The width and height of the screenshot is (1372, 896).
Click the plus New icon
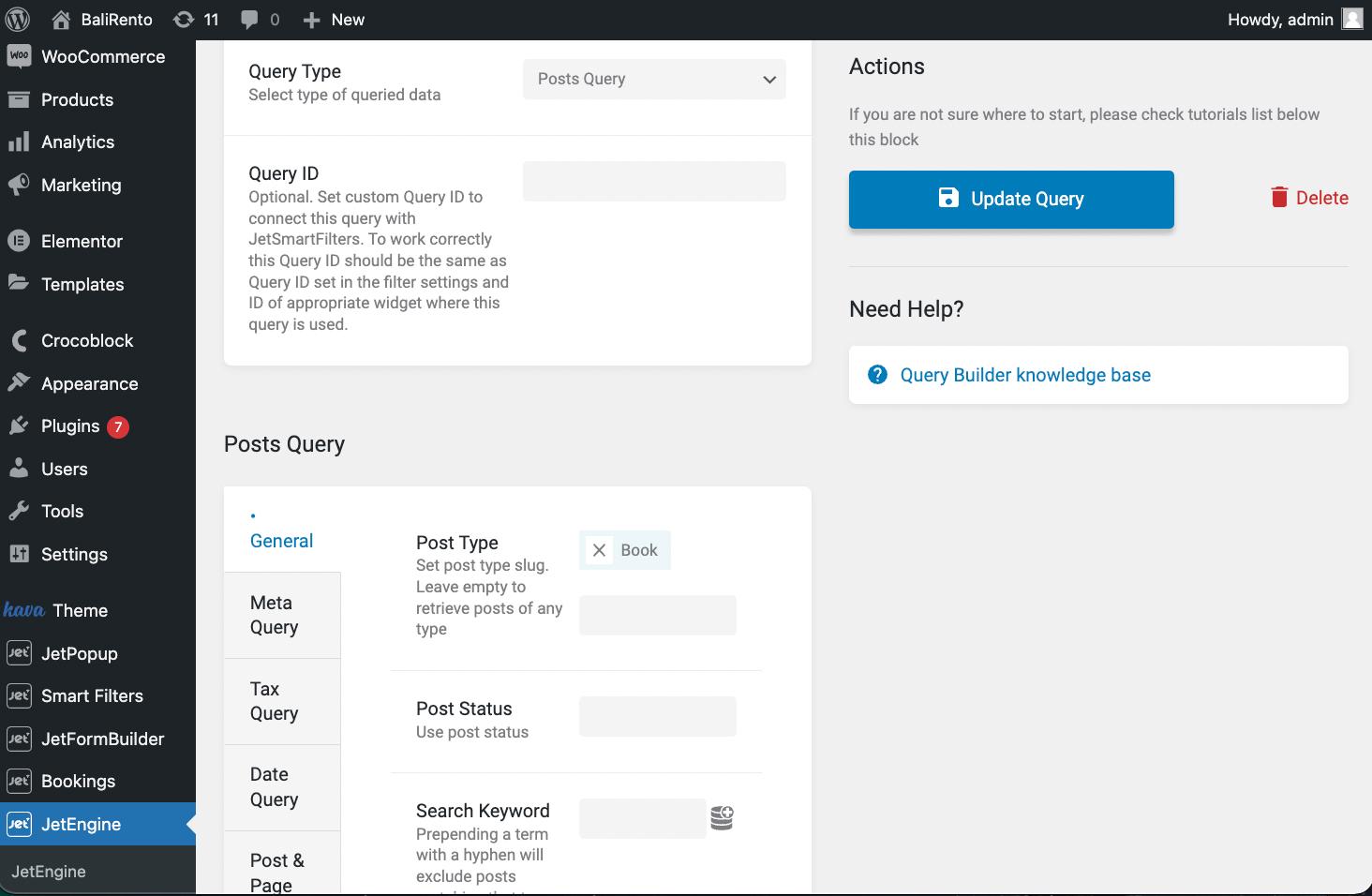tap(312, 20)
